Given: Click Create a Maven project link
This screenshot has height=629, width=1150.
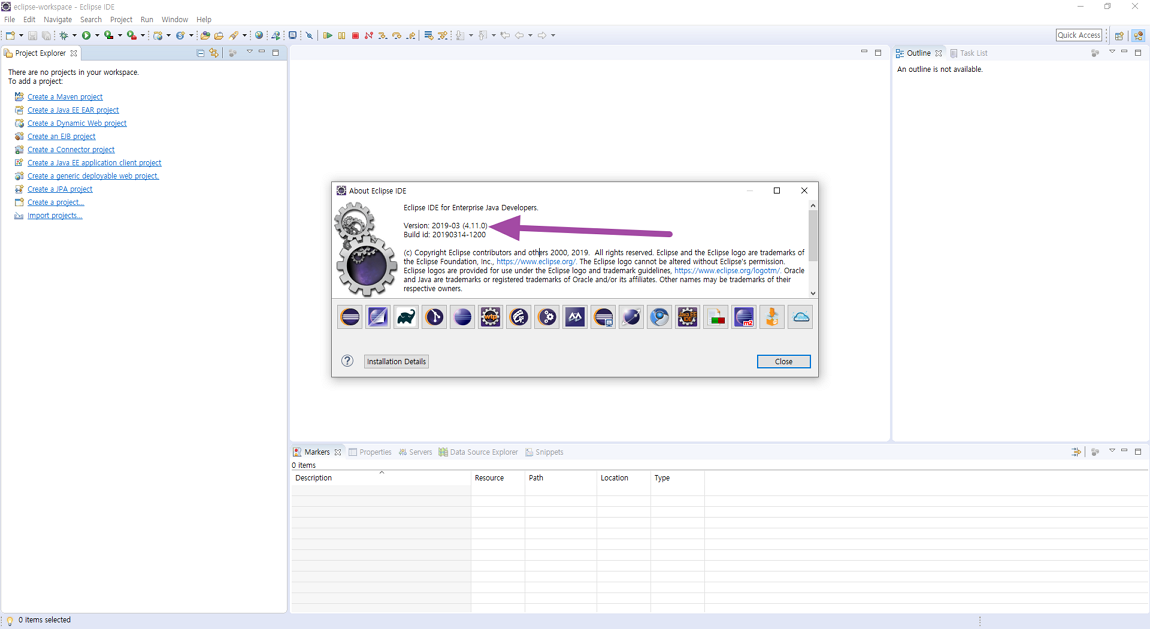Looking at the screenshot, I should tap(65, 97).
